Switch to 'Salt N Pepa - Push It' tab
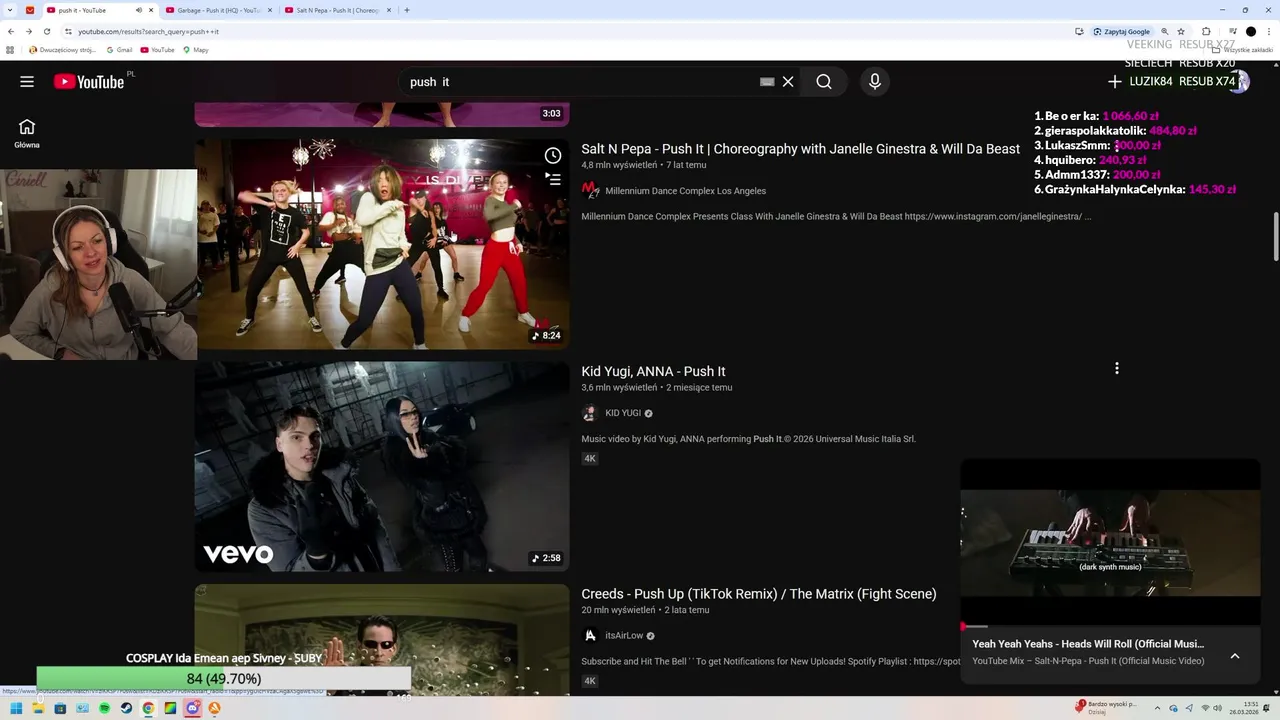This screenshot has height=720, width=1280. [337, 10]
